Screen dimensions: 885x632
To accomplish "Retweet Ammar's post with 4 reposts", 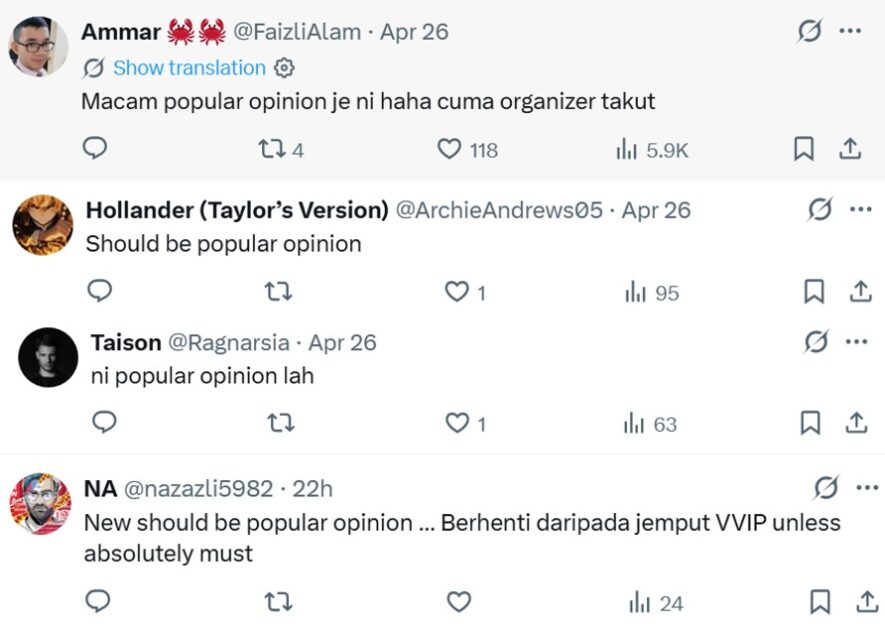I will 271,150.
